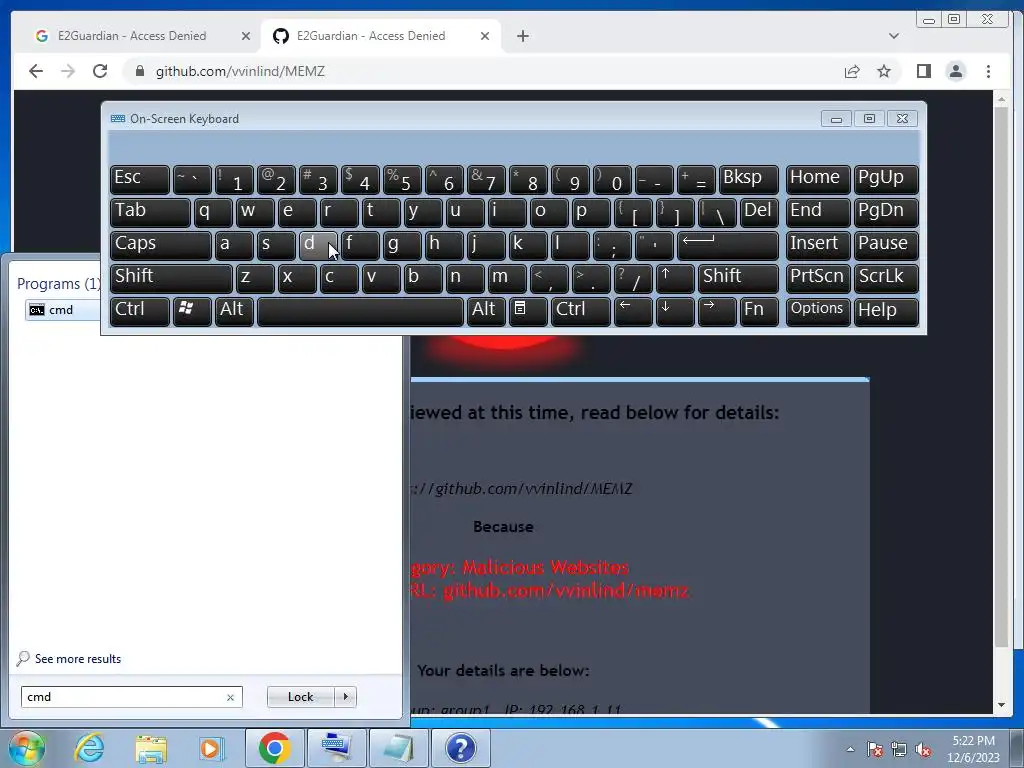Click the PrtScn key
The image size is (1024, 768).
tap(818, 278)
